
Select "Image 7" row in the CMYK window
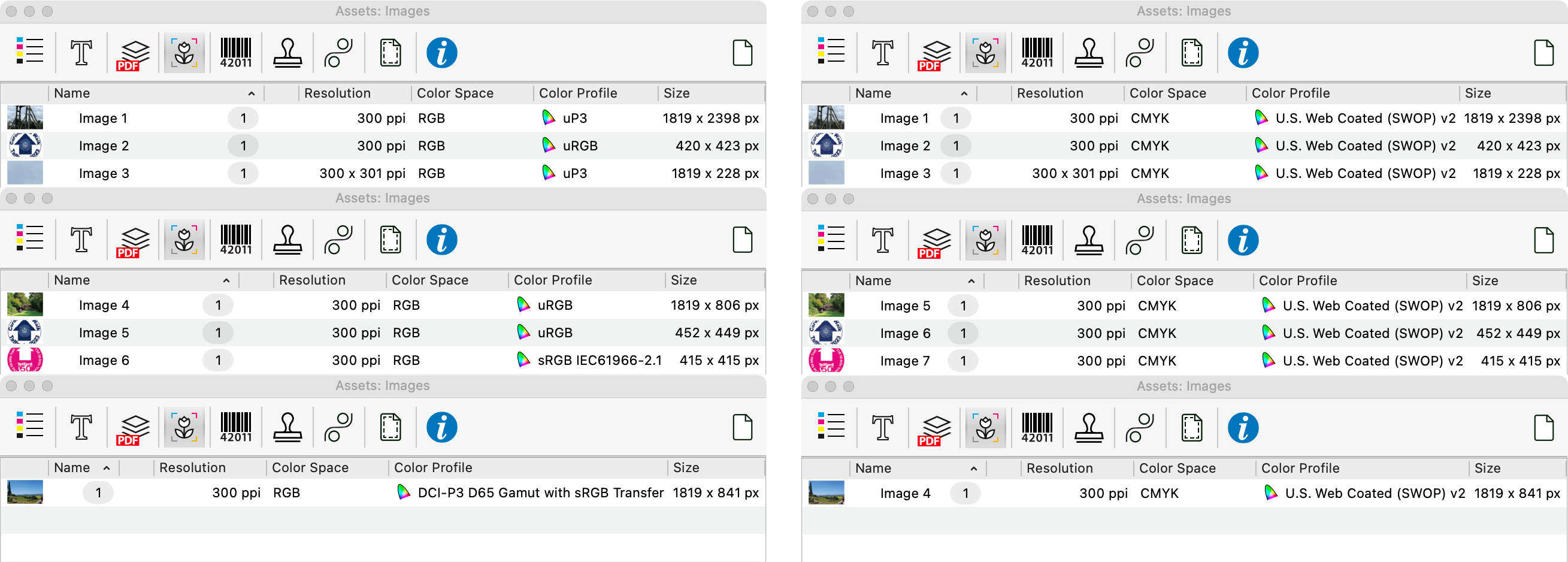(1184, 361)
